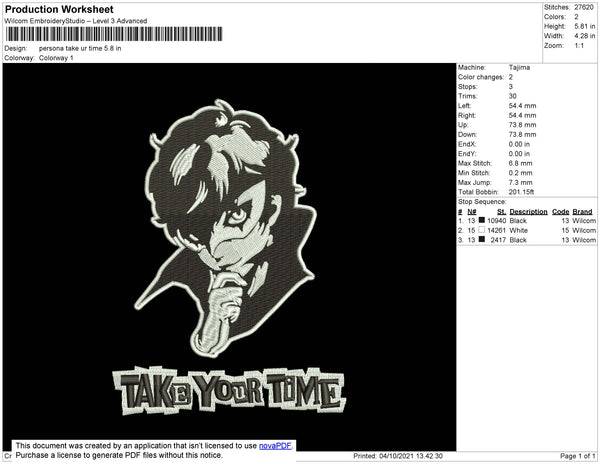Click the 'Page 1 of 1' footer text

[578, 456]
